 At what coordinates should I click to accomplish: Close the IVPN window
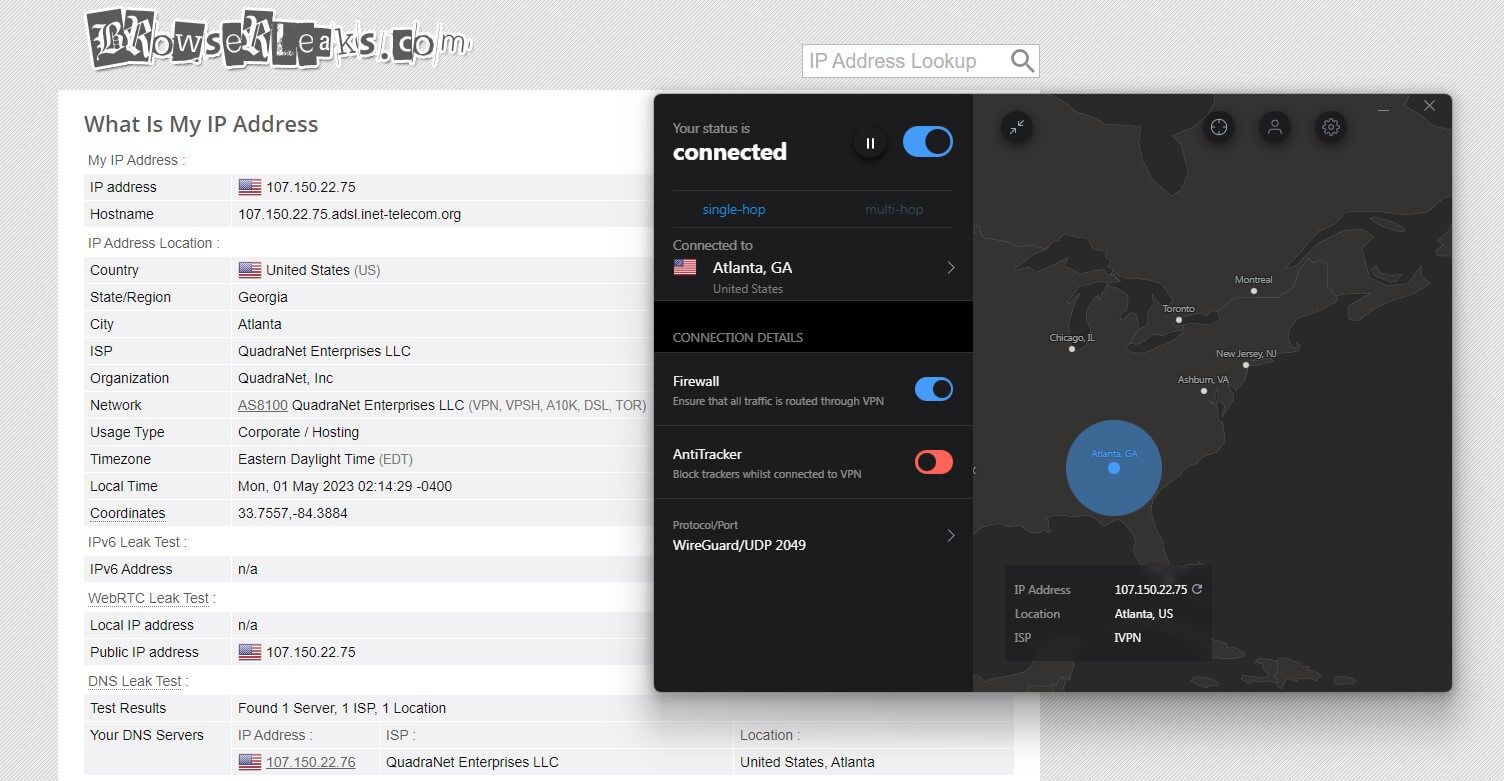[1429, 105]
